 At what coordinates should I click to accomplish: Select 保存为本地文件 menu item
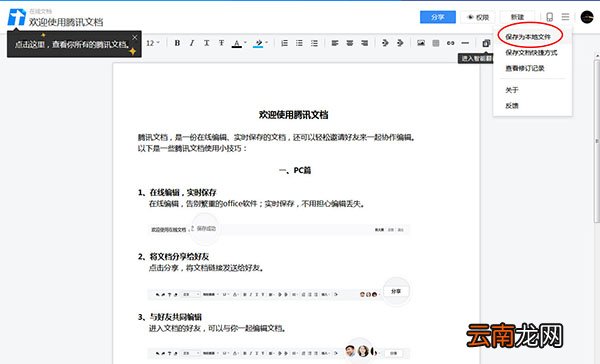[x=528, y=37]
